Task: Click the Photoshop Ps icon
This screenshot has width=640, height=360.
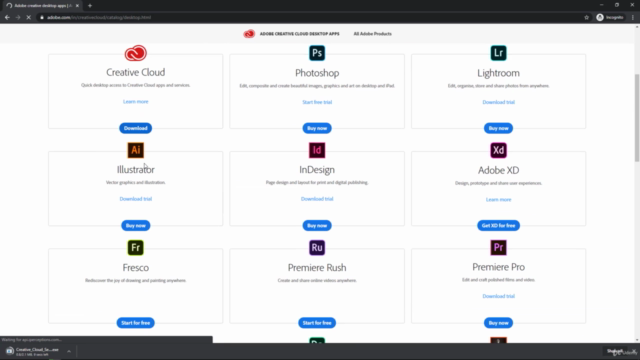Action: coord(317,53)
